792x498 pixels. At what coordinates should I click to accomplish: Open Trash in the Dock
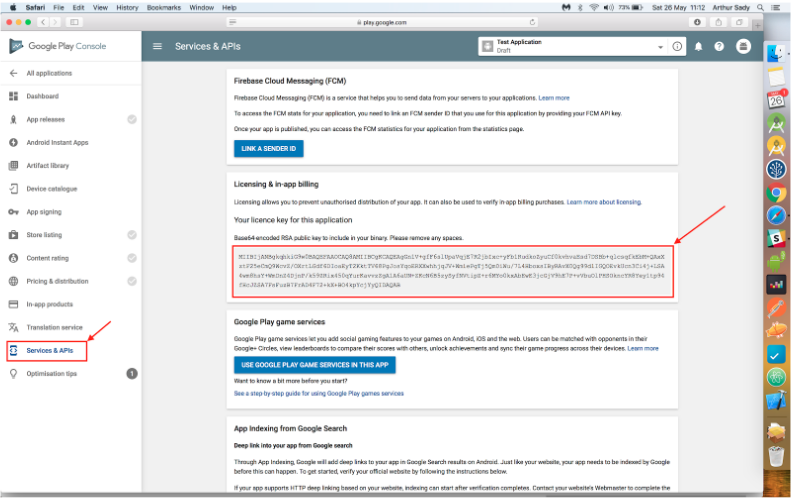pos(776,456)
